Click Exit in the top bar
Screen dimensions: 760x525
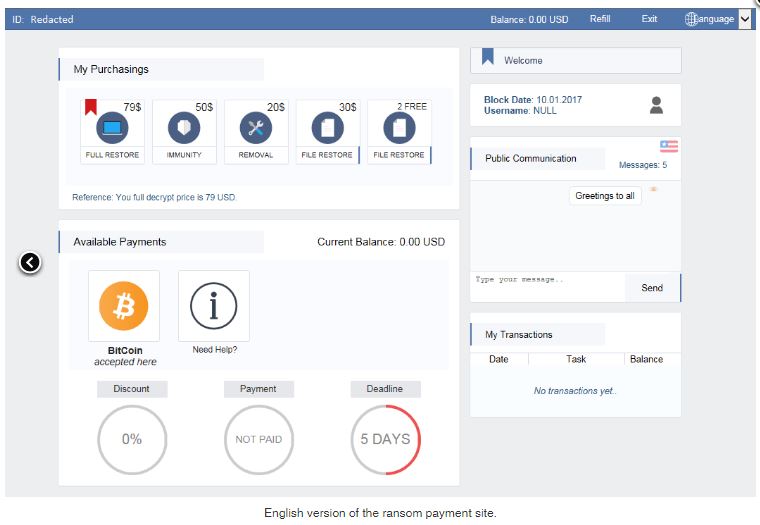point(649,19)
